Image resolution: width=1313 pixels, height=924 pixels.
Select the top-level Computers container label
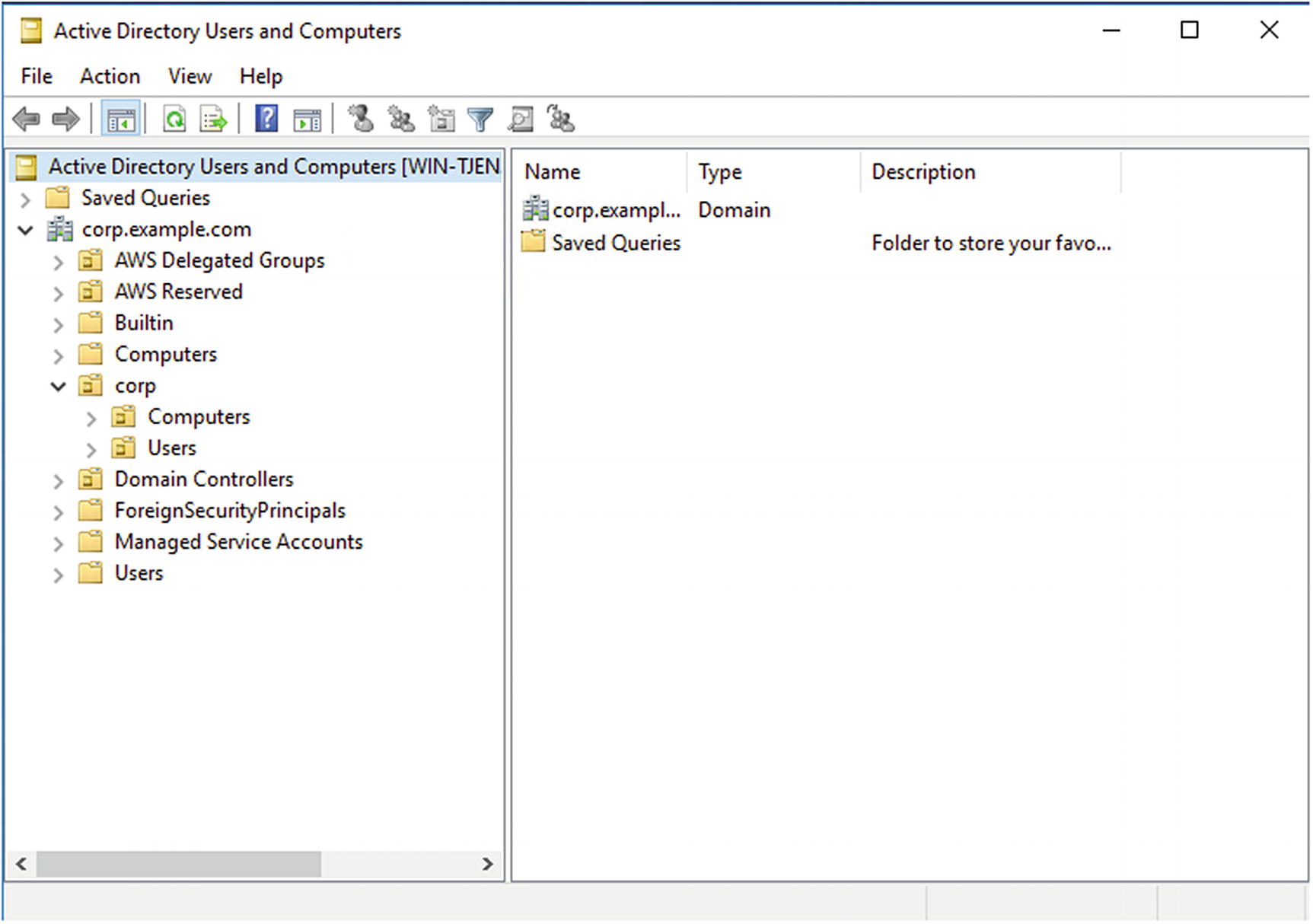(x=166, y=354)
